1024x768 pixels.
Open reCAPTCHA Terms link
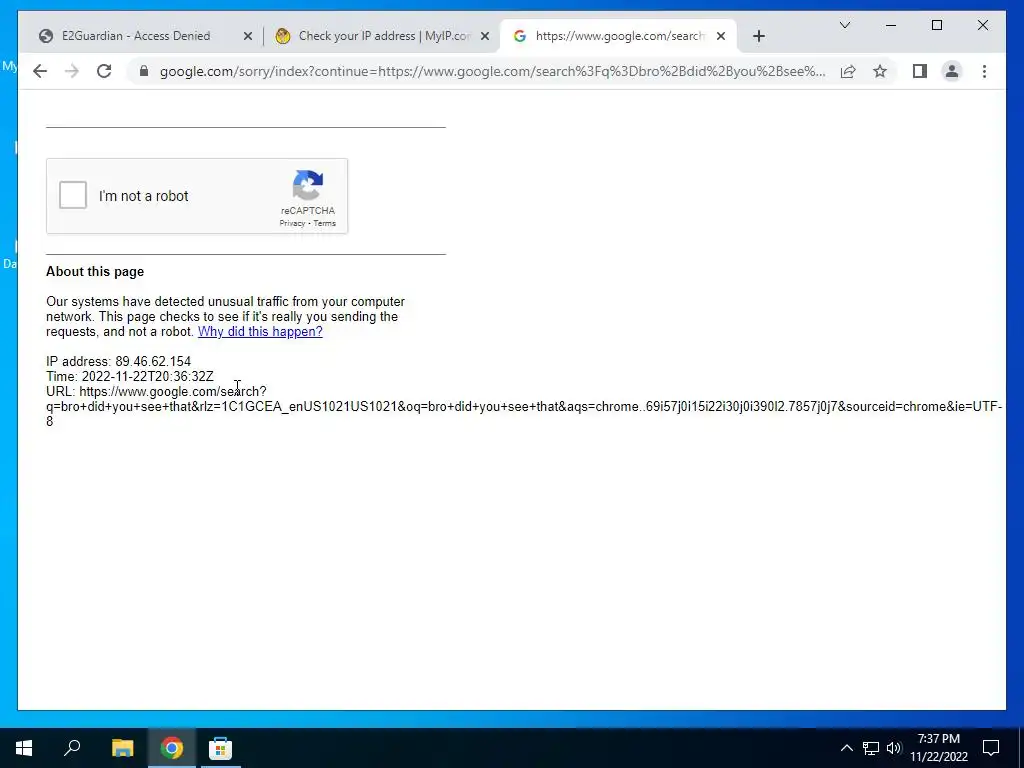325,223
